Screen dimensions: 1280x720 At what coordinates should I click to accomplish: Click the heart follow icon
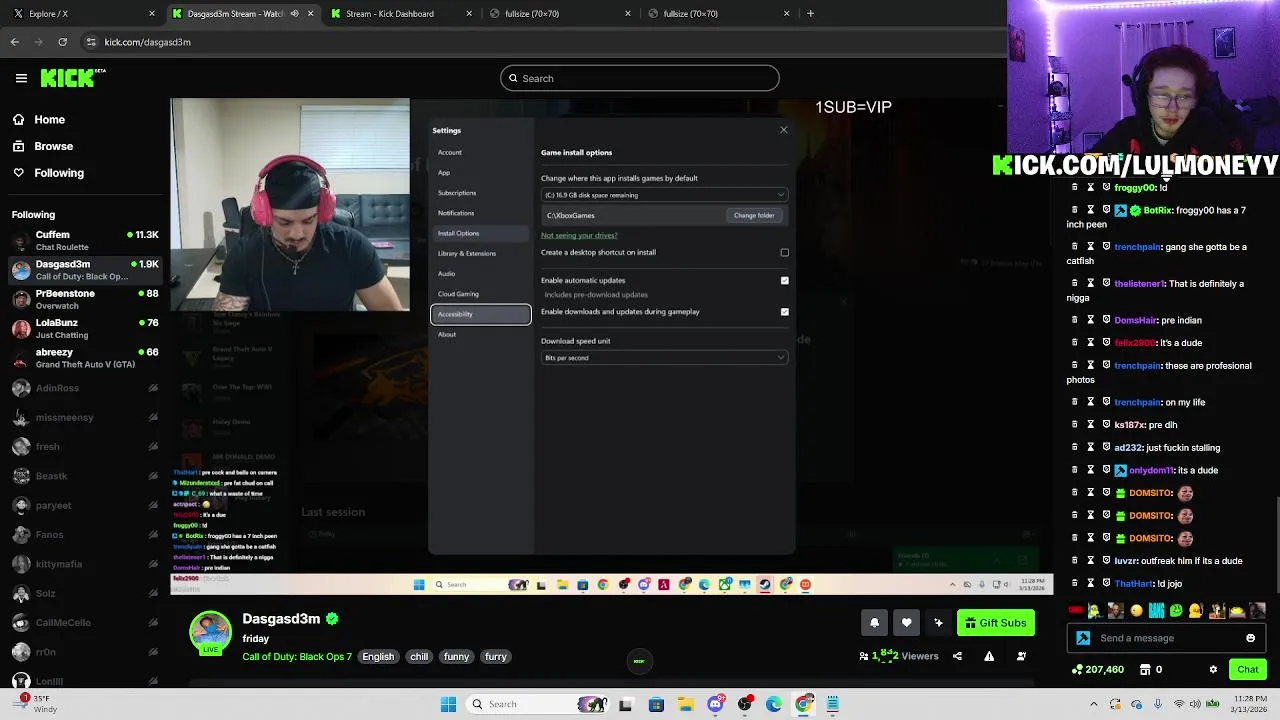906,623
